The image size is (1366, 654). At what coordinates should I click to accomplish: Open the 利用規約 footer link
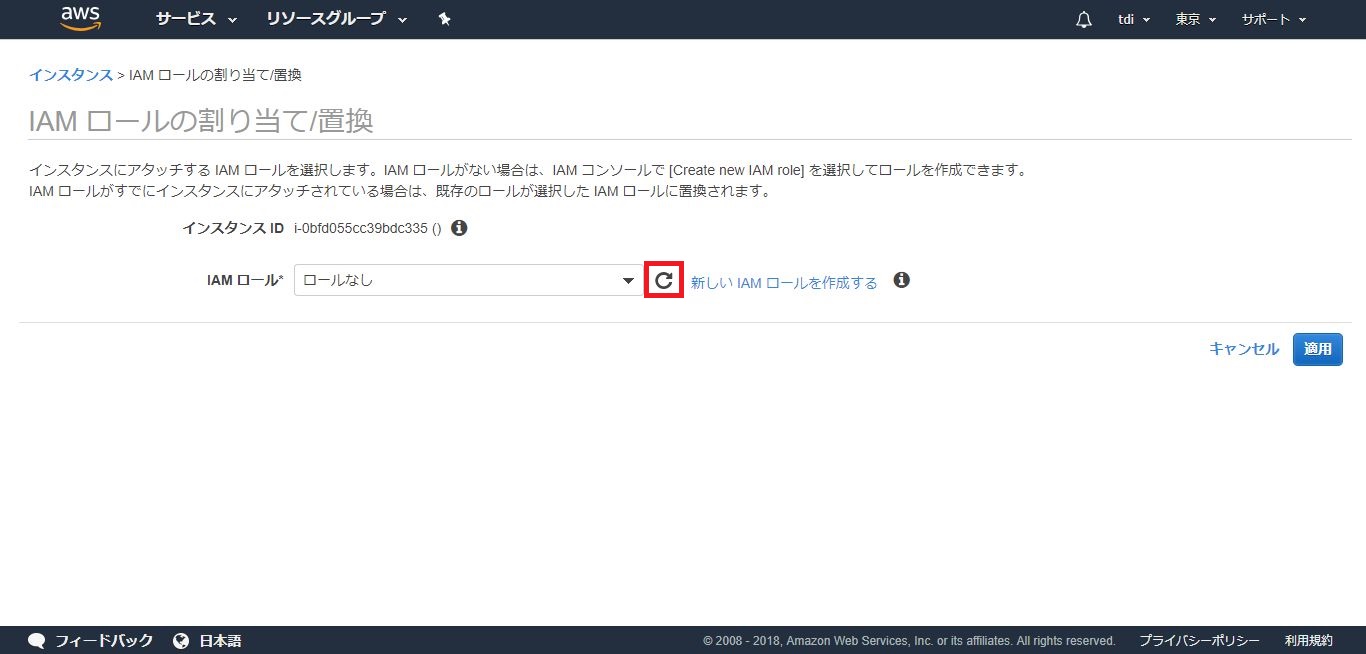(1308, 641)
